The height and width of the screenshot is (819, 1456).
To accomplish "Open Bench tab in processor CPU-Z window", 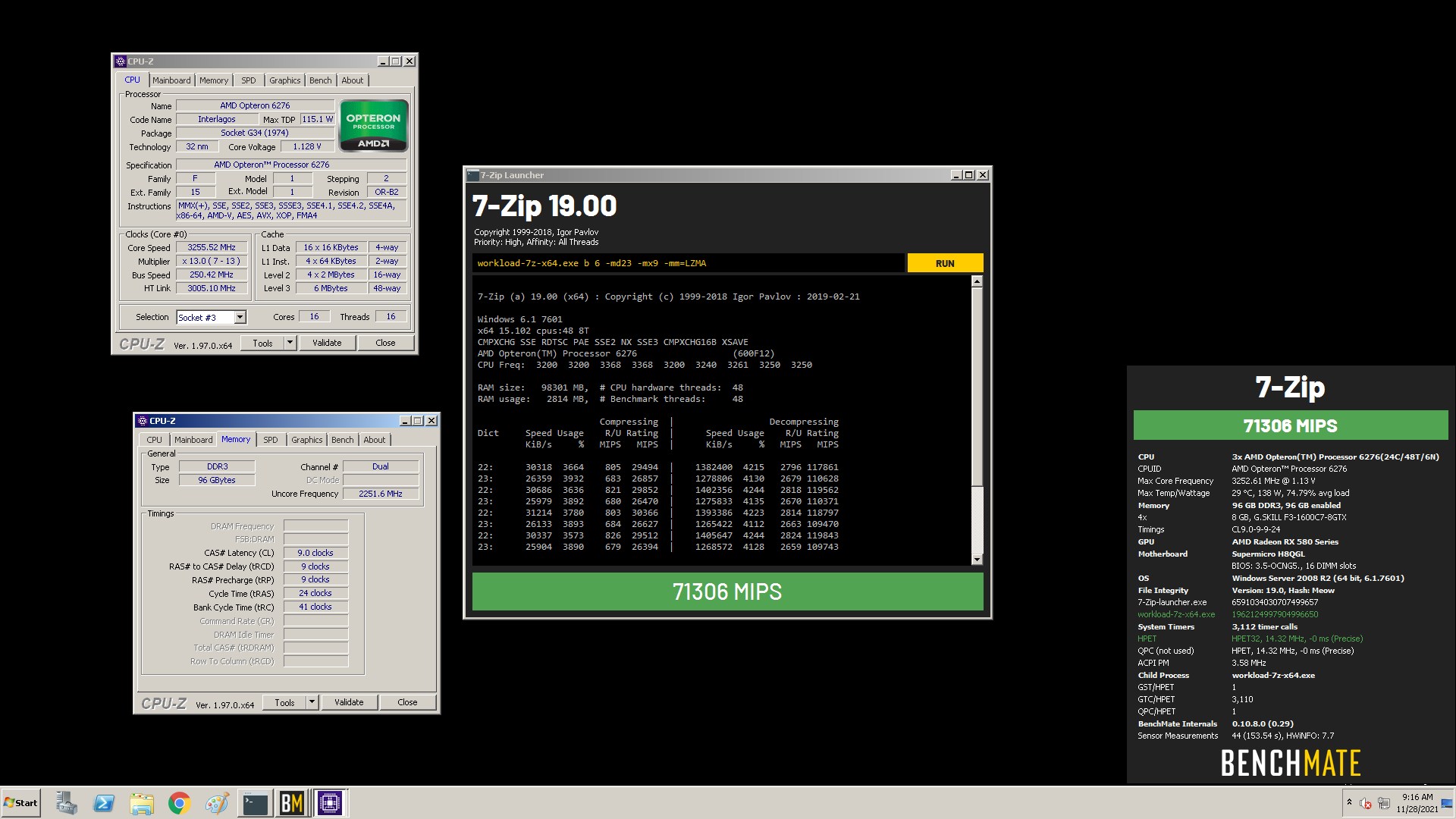I will click(321, 80).
